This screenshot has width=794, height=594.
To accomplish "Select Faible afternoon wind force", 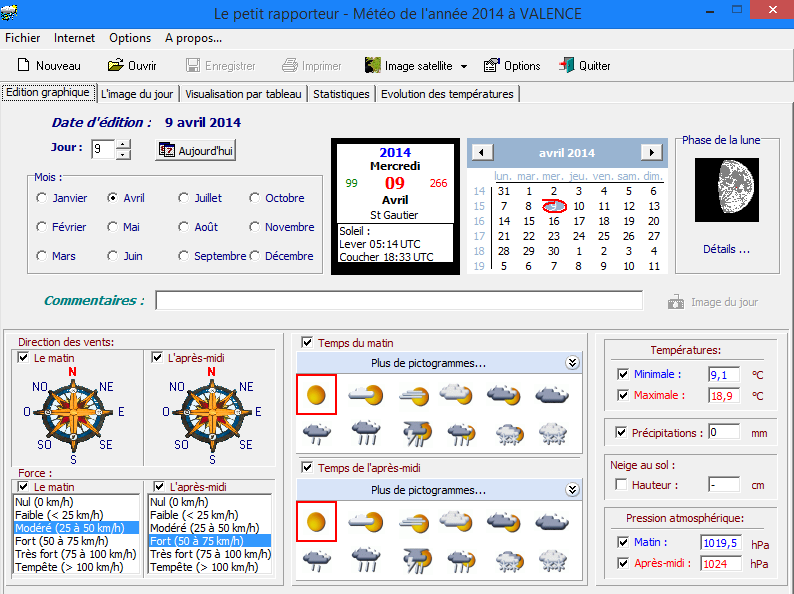I will [x=210, y=515].
